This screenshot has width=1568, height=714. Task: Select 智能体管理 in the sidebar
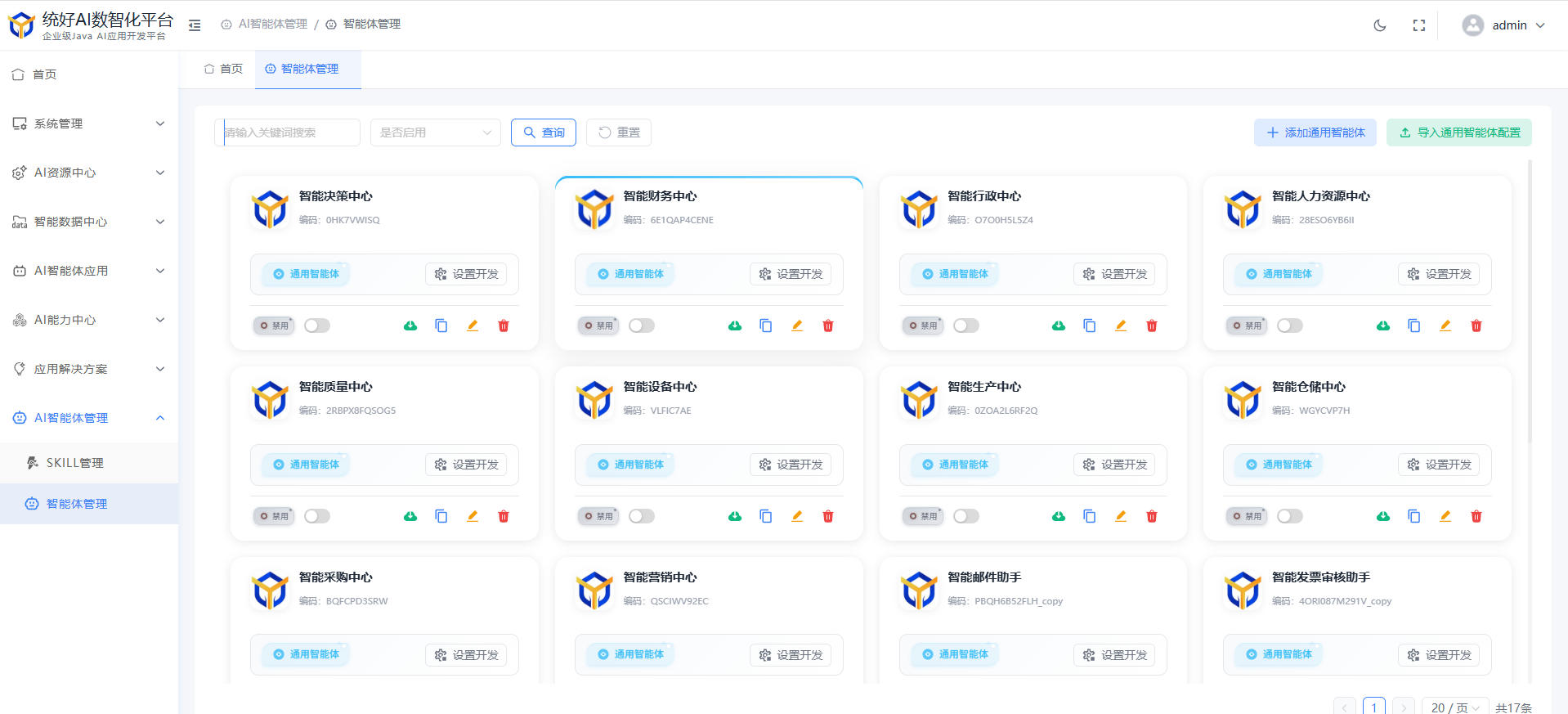(89, 504)
